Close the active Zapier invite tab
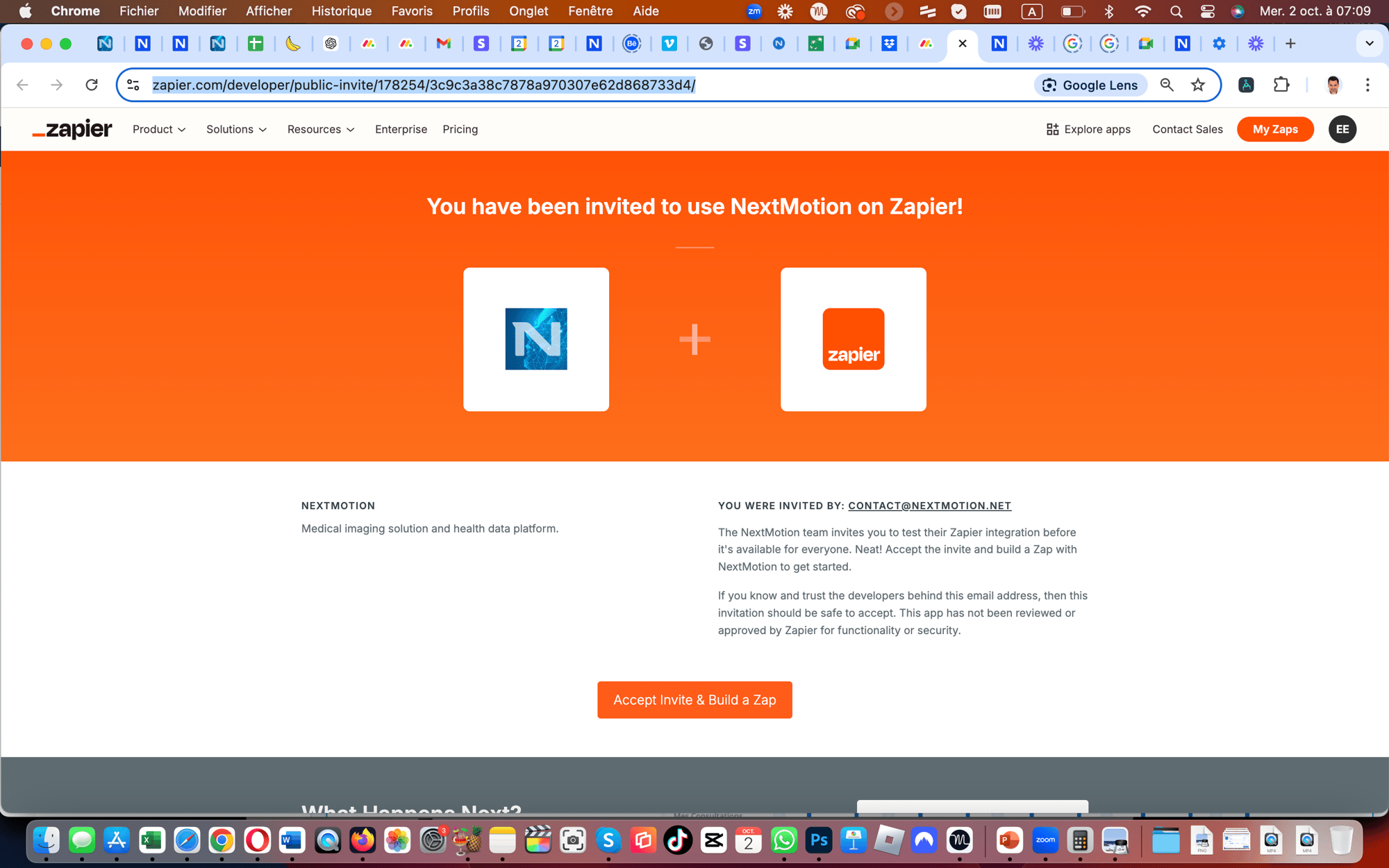 click(963, 44)
